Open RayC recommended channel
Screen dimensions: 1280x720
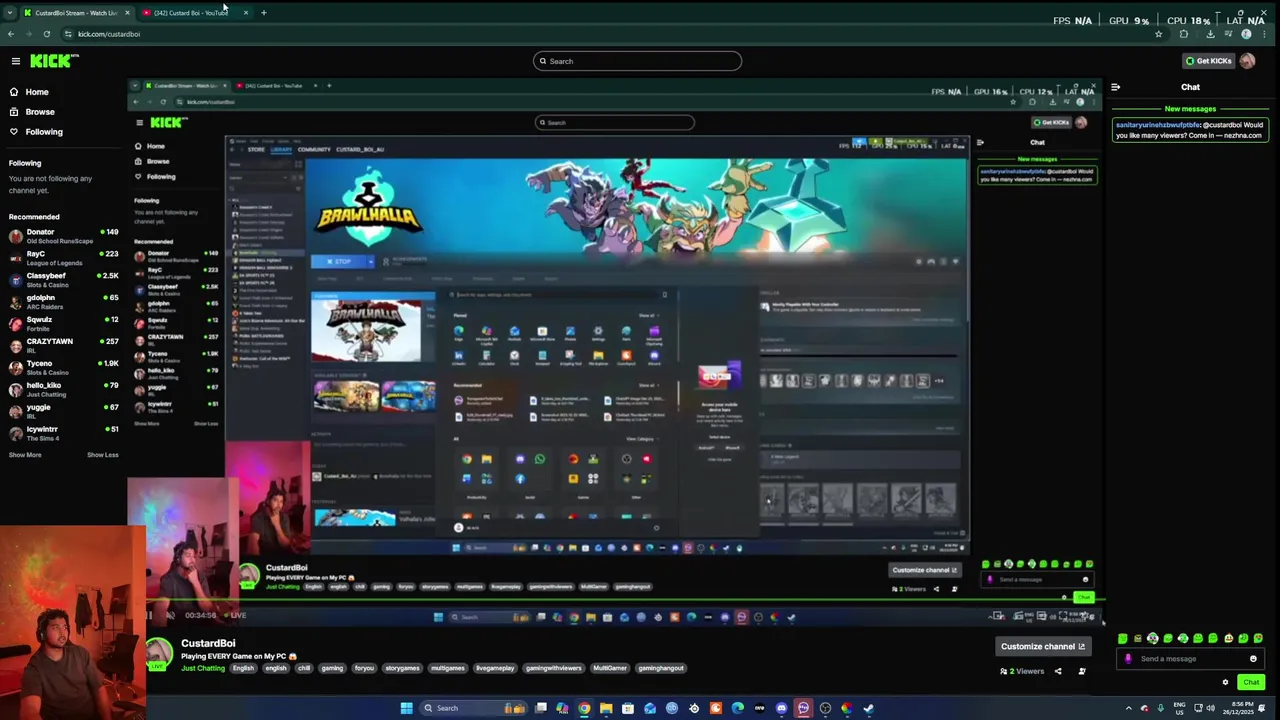point(64,258)
